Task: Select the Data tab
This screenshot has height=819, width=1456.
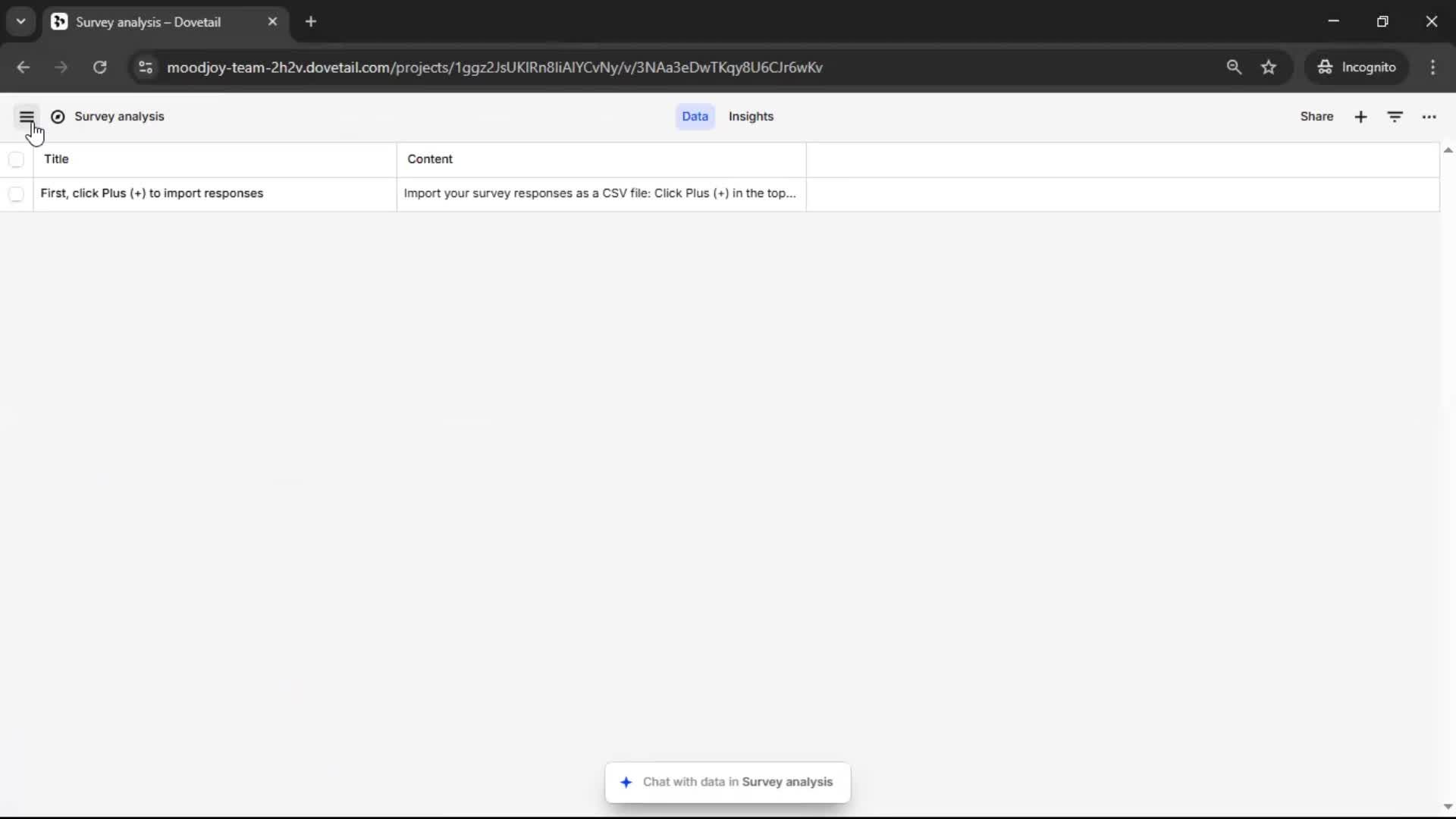Action: tap(695, 117)
